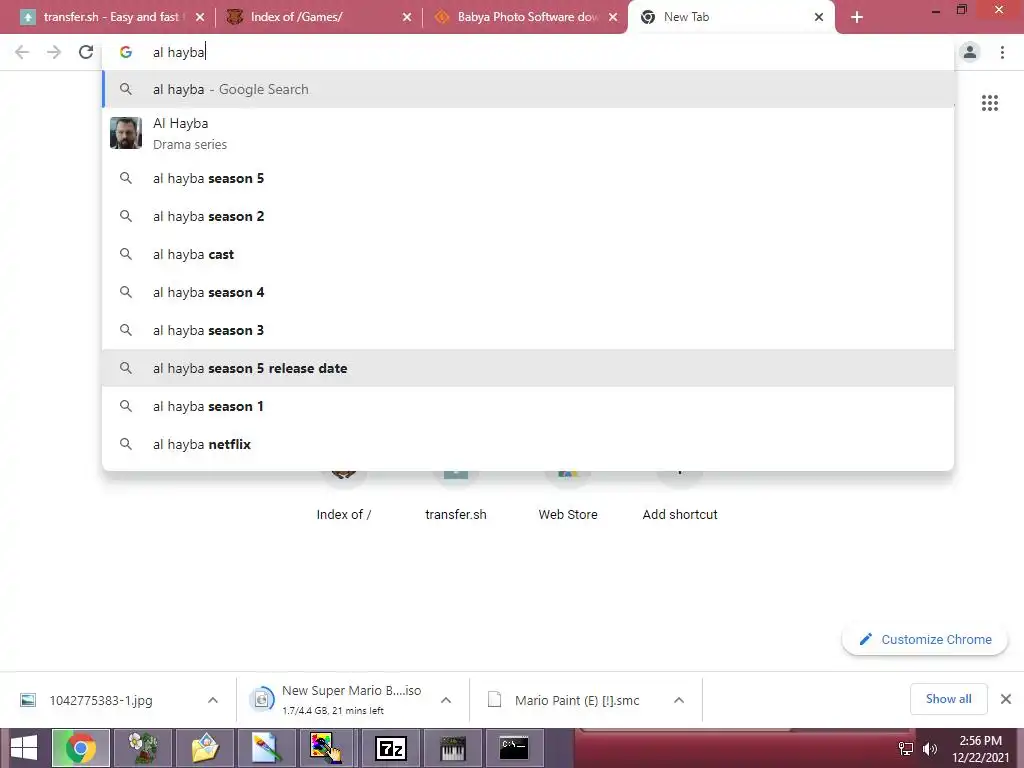Click the disc progress icon for iso download
The height and width of the screenshot is (768, 1024).
(x=262, y=700)
